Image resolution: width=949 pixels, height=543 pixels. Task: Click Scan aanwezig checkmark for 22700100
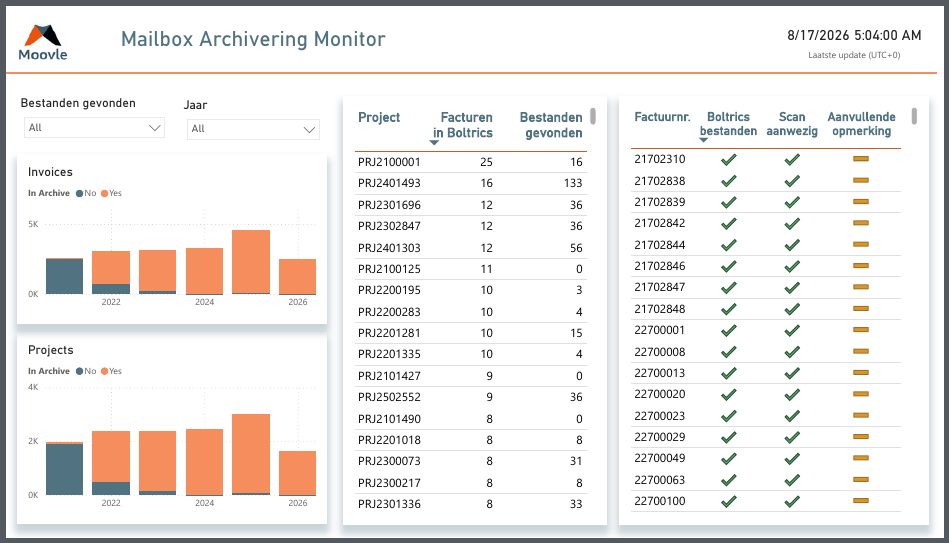click(x=792, y=501)
